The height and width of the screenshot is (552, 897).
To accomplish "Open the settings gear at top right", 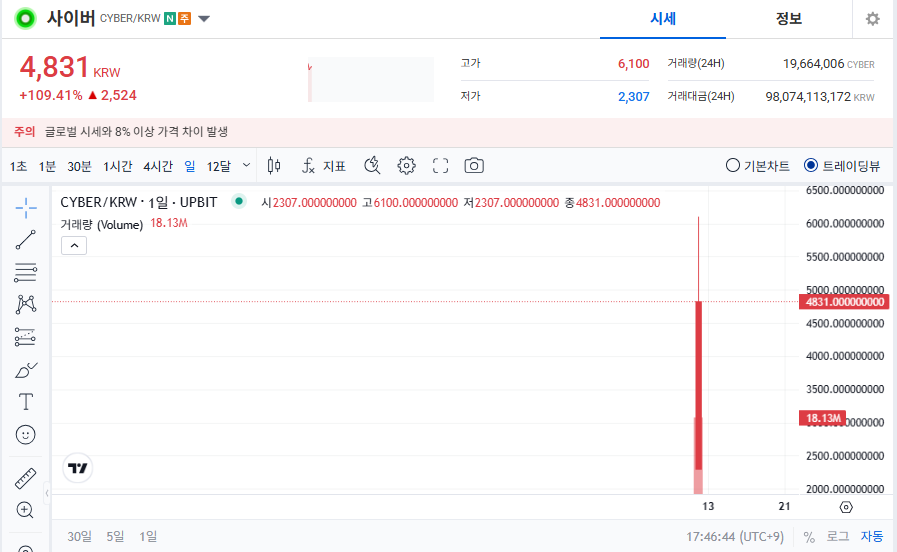I will coord(872,19).
